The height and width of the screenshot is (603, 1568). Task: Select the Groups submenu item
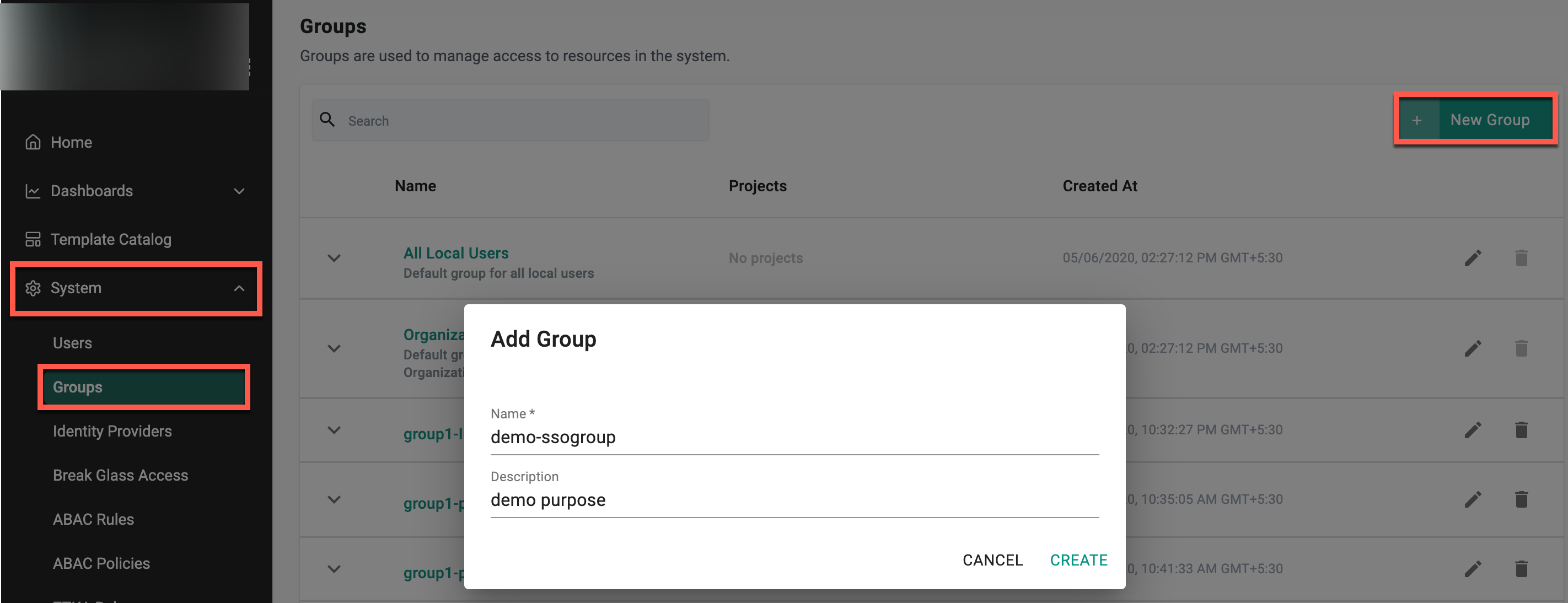(x=144, y=387)
